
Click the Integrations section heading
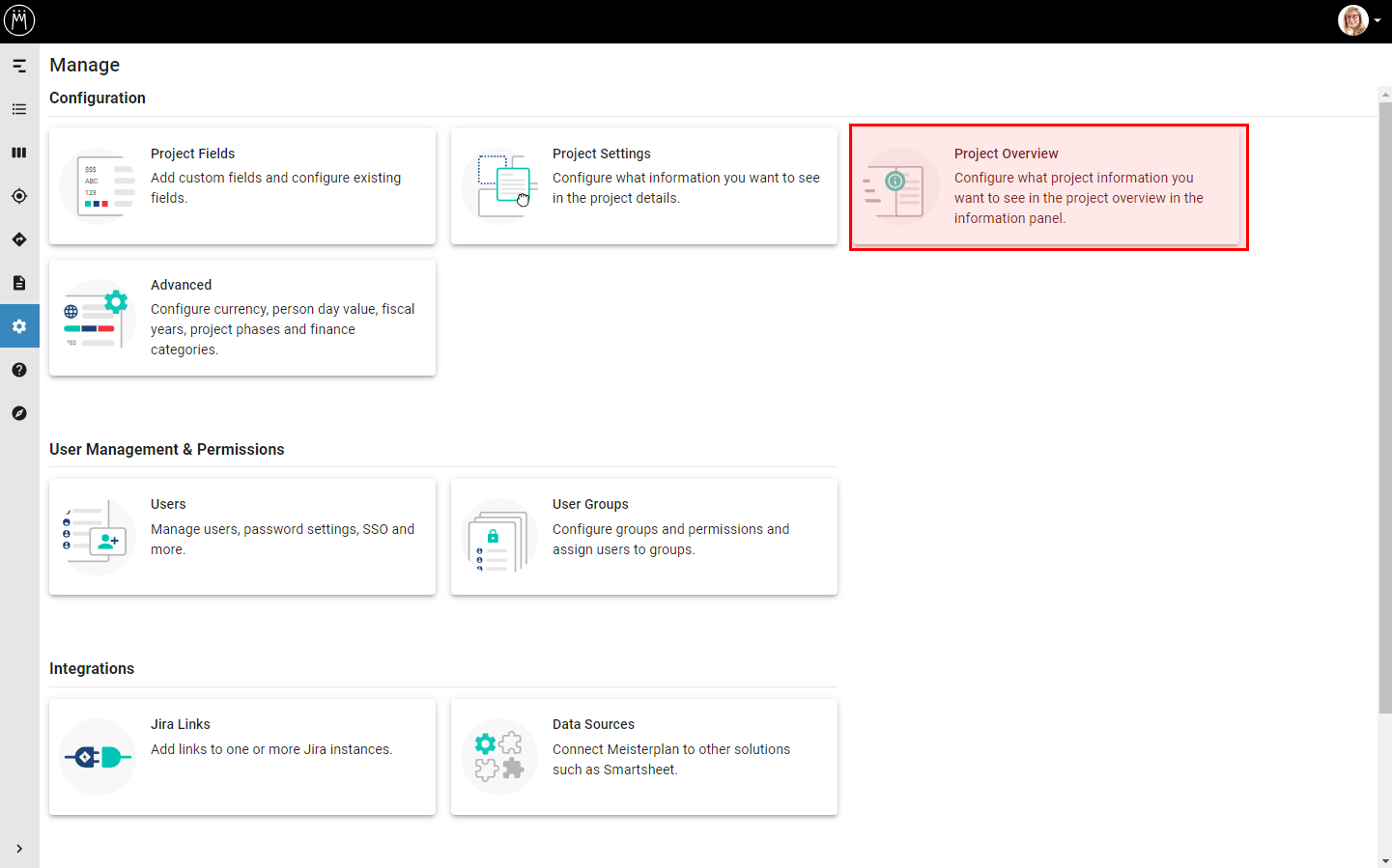click(92, 668)
